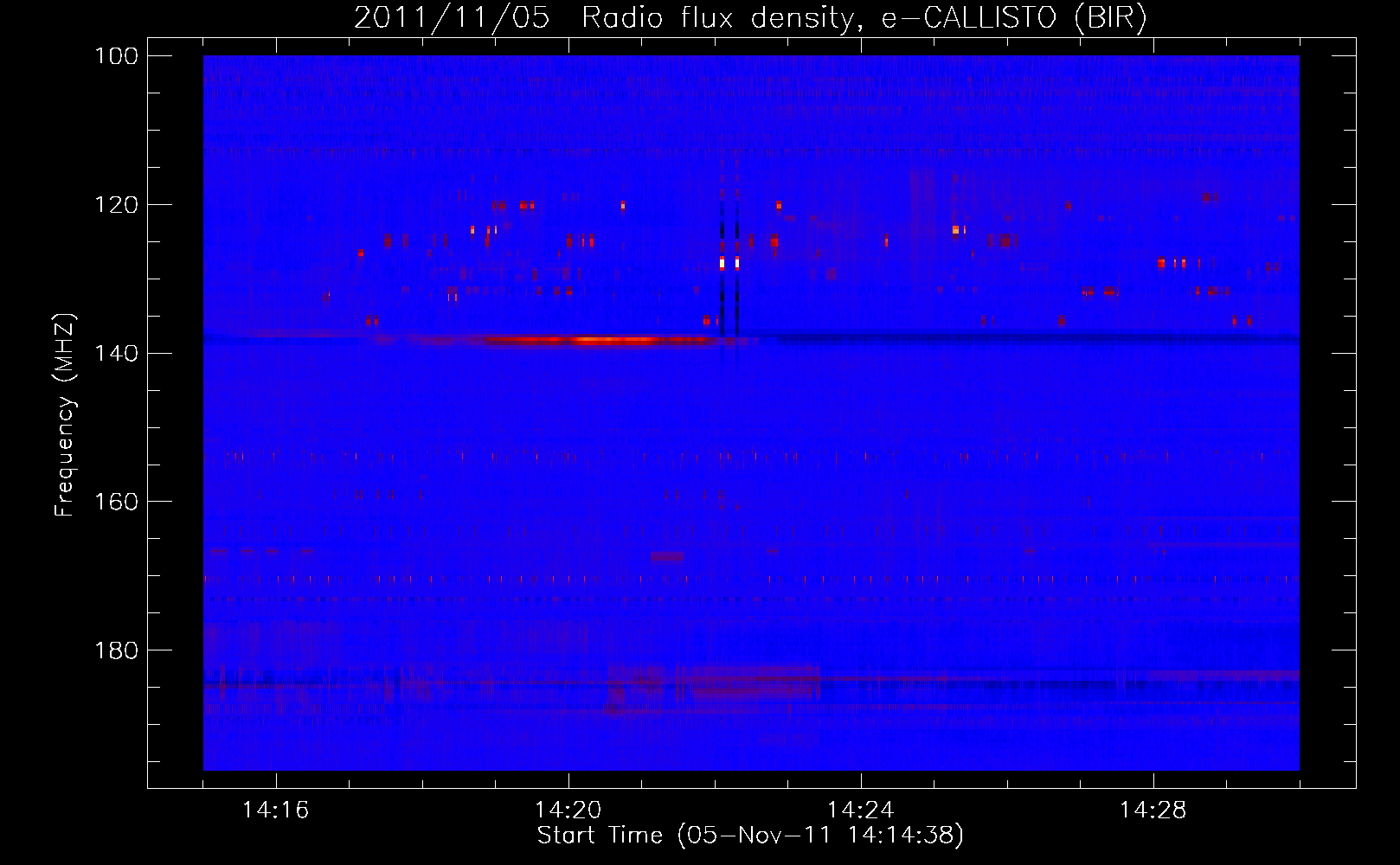Image resolution: width=1400 pixels, height=865 pixels.
Task: Click the plot title '2011/11/05 Radio flux density, e-CALLISTO (BIR)'
Action: click(750, 17)
